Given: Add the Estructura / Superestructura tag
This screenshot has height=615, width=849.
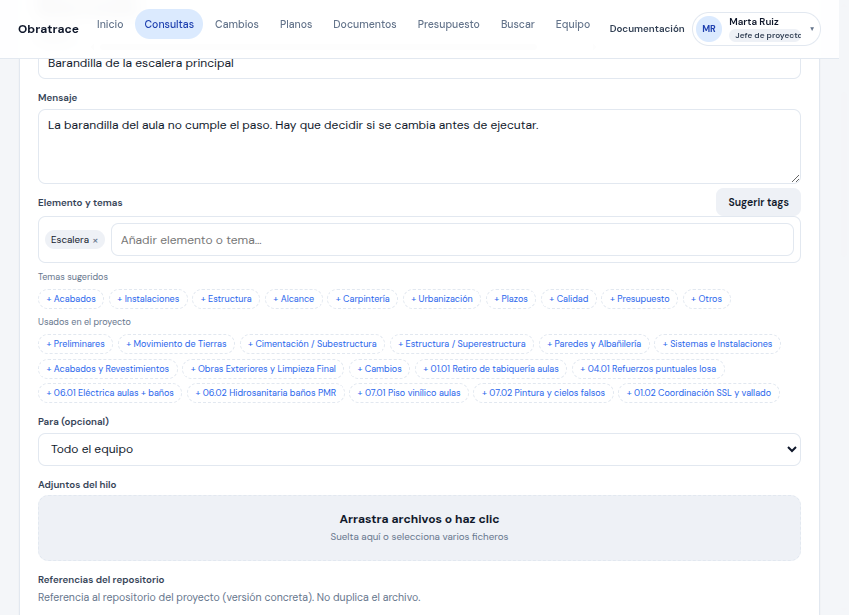Looking at the screenshot, I should click(462, 344).
